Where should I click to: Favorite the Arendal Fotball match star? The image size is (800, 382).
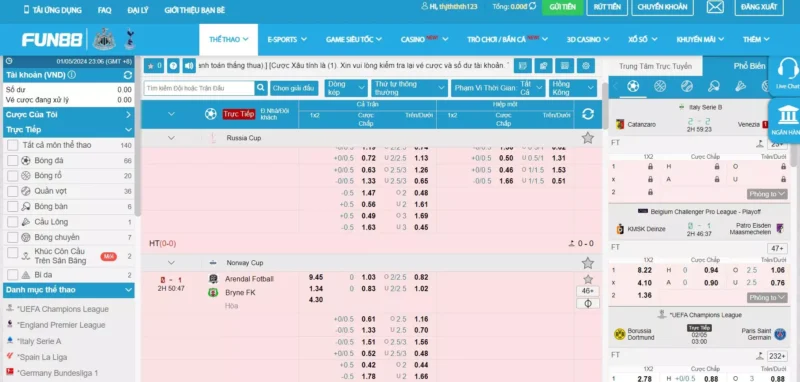click(588, 279)
